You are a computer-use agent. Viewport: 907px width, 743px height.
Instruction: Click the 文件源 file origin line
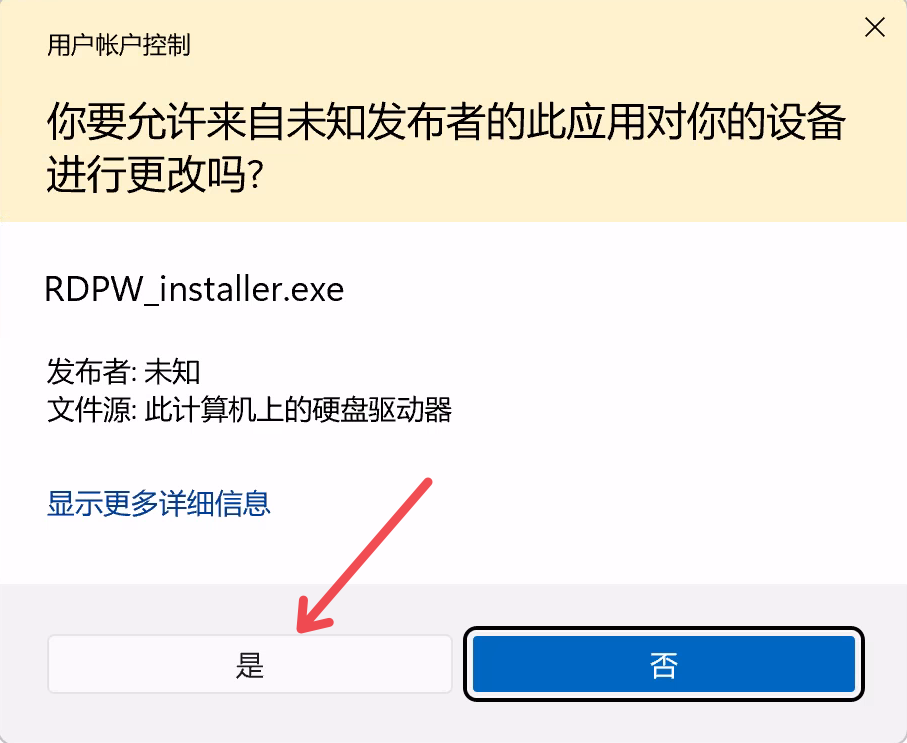click(249, 410)
